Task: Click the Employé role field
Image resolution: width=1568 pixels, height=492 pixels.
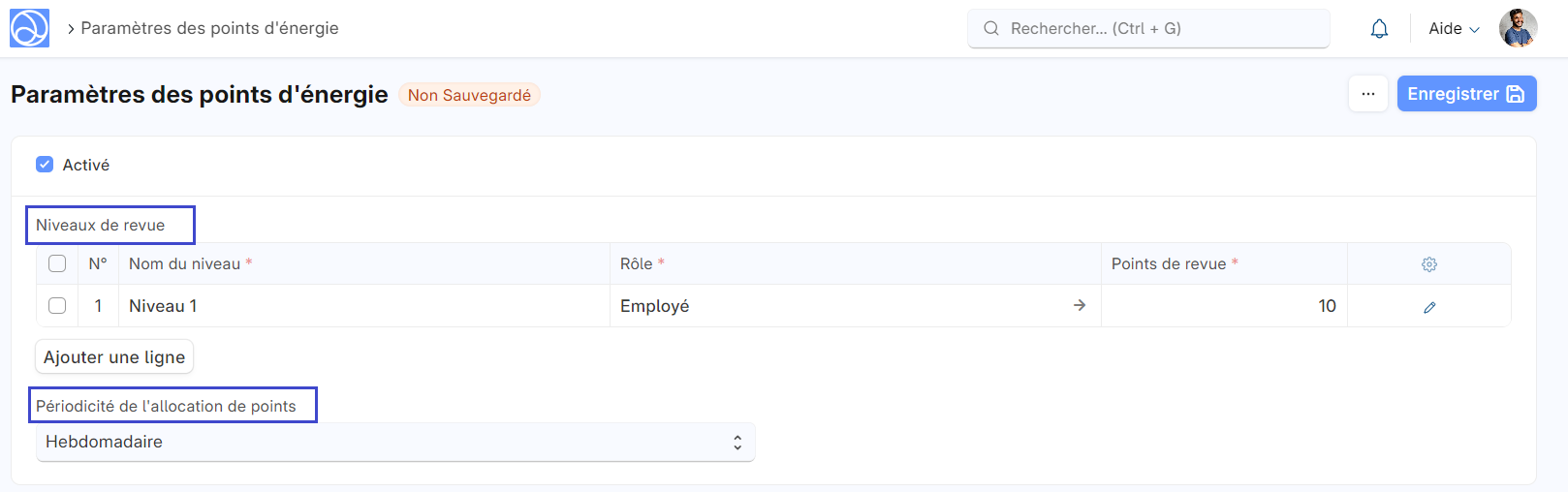Action: [833, 306]
